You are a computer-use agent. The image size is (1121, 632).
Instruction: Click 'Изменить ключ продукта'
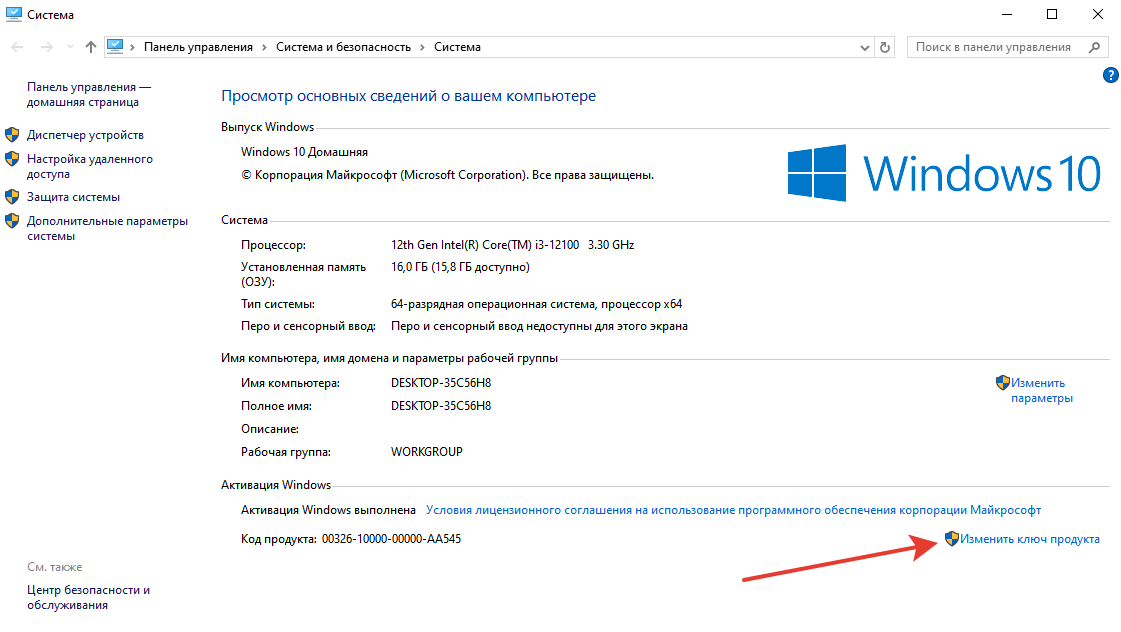[1029, 539]
